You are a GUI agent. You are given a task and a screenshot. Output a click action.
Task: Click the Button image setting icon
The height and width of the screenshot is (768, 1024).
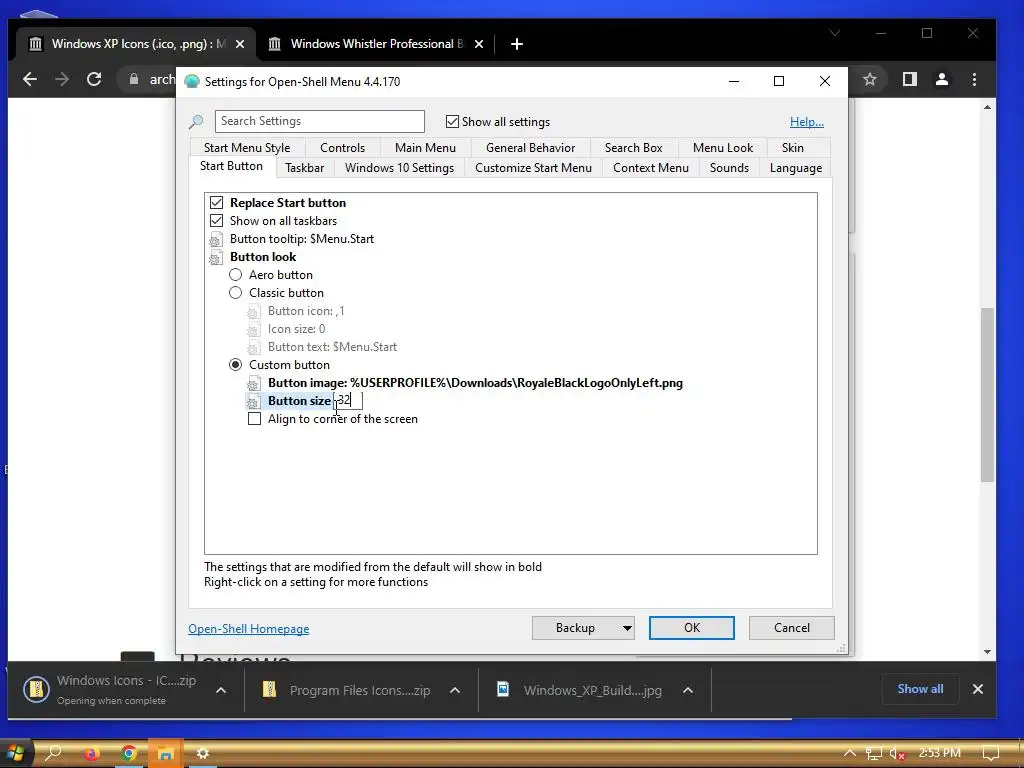point(253,383)
